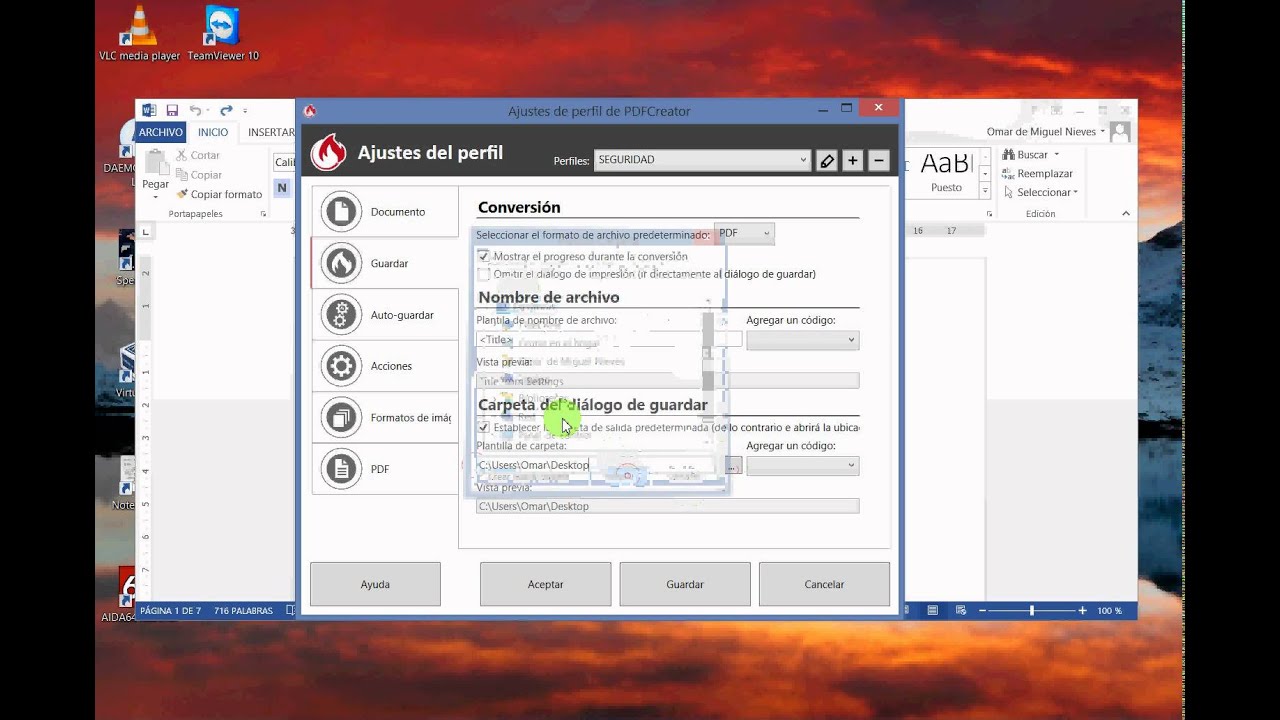Open the Auto-guardar gears icon
This screenshot has height=720, width=1280.
[342, 315]
